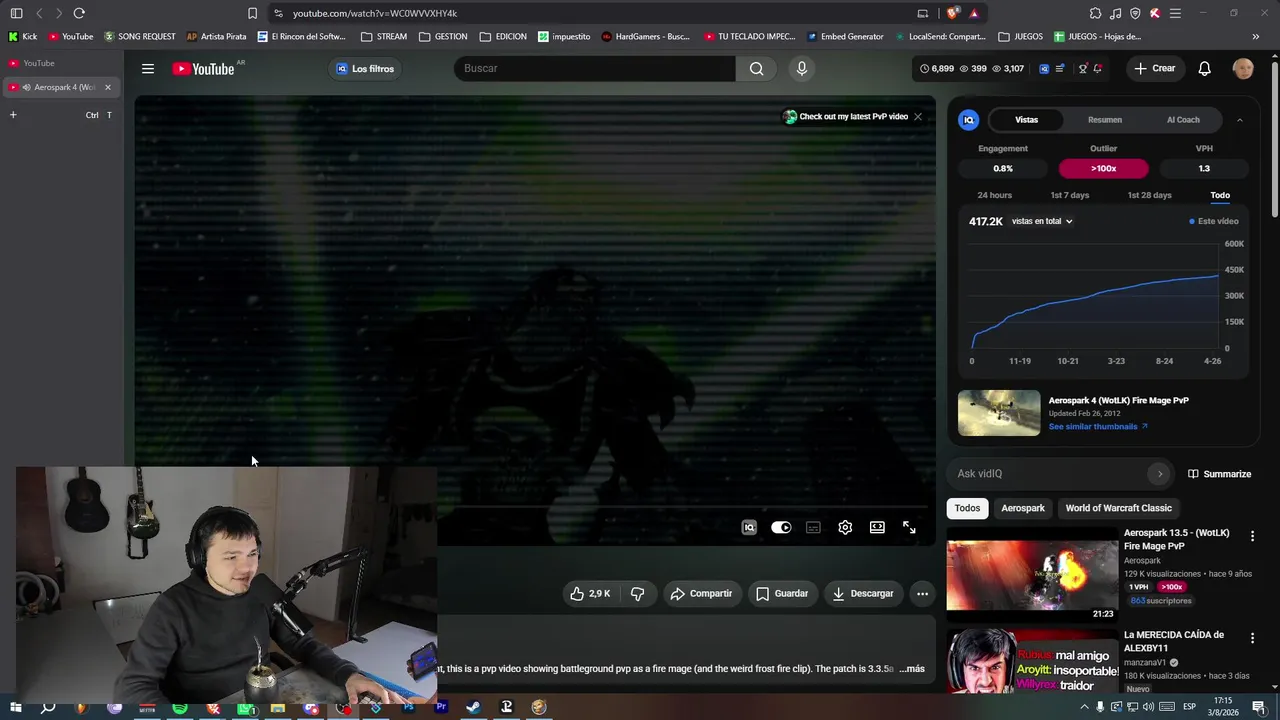Open the vidIQ list icon in stats bar
The image size is (1280, 720).
[1060, 69]
